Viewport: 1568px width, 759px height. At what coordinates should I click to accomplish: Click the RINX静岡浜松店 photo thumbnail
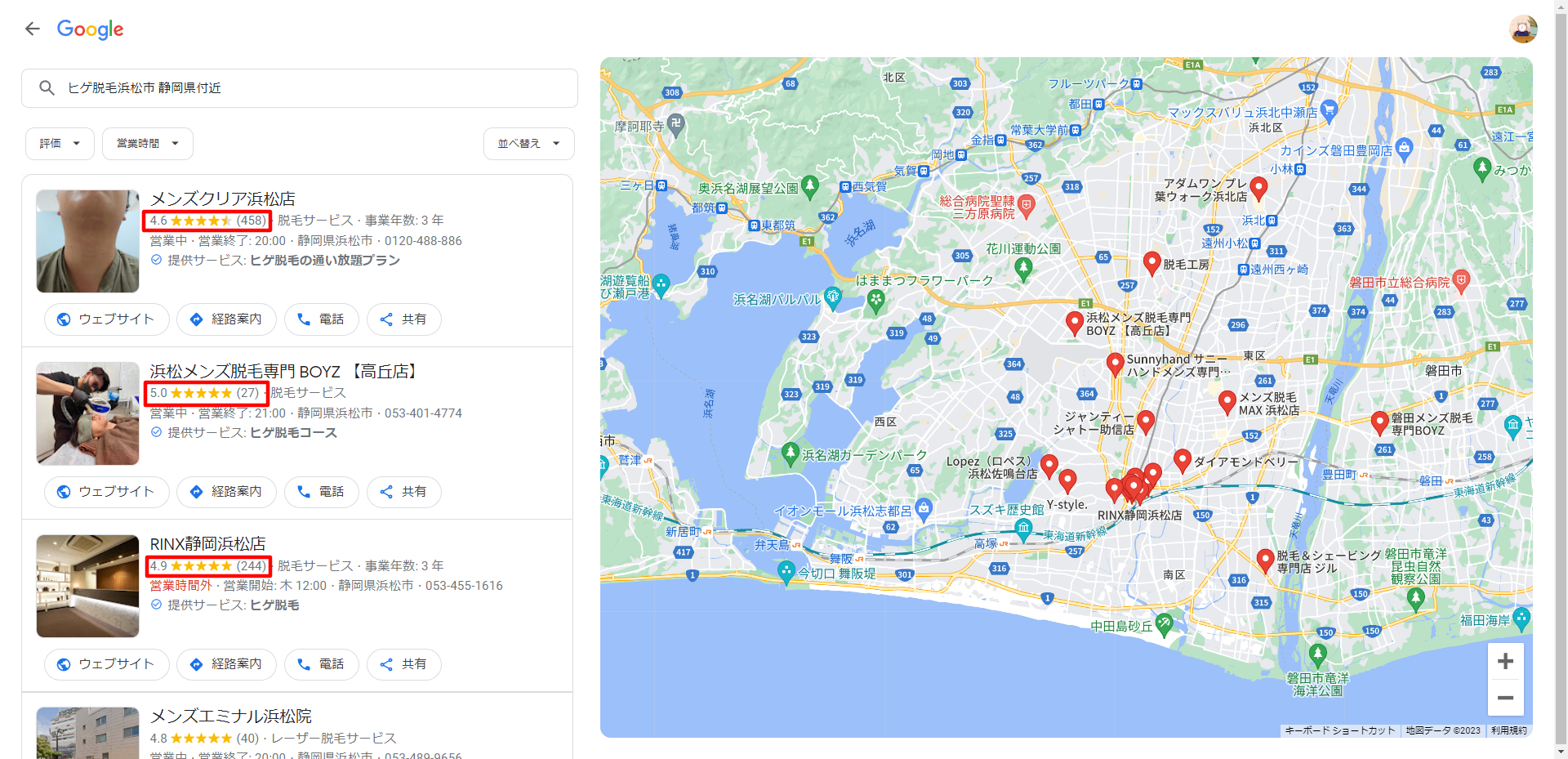click(87, 586)
